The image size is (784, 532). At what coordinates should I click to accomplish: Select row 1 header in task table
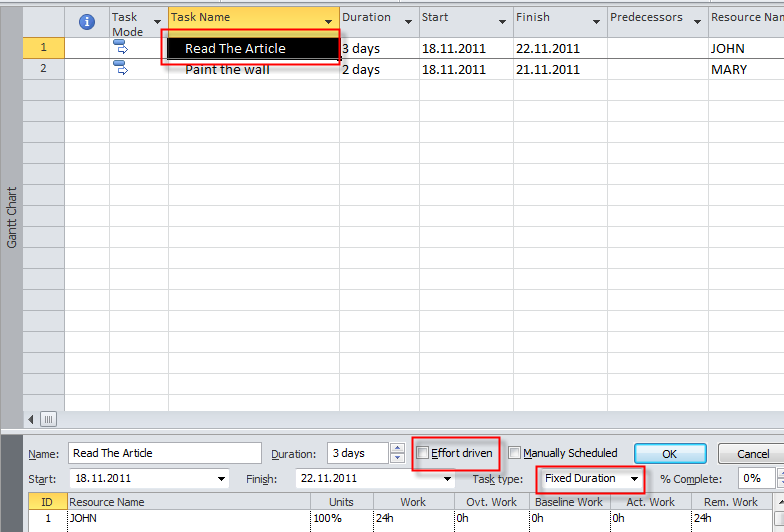[x=43, y=47]
